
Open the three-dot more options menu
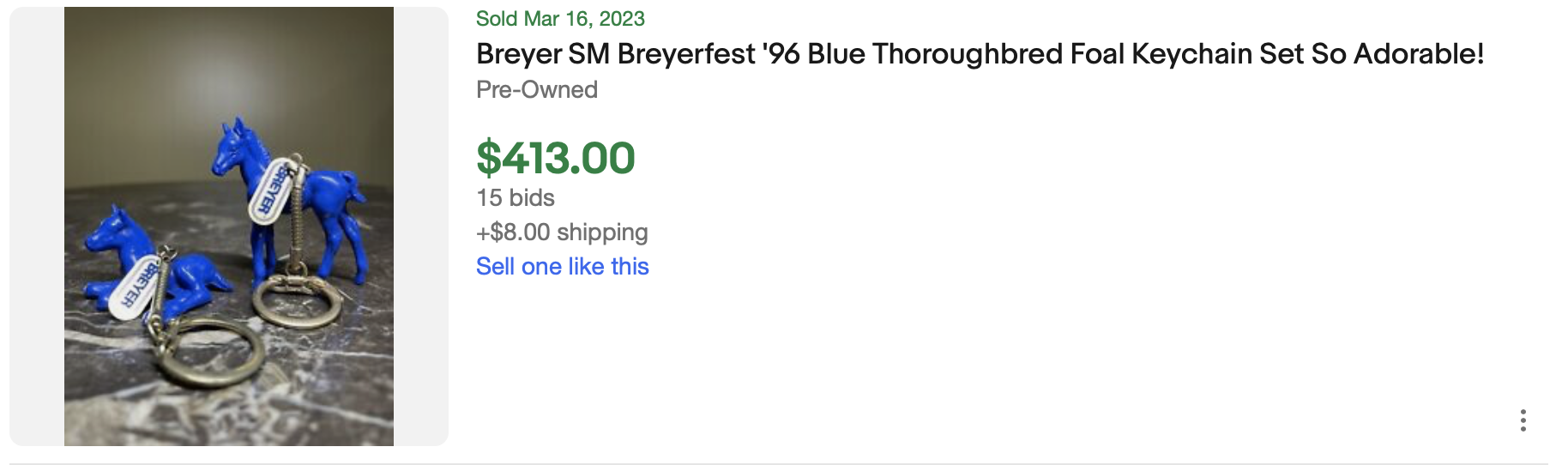pos(1523,420)
